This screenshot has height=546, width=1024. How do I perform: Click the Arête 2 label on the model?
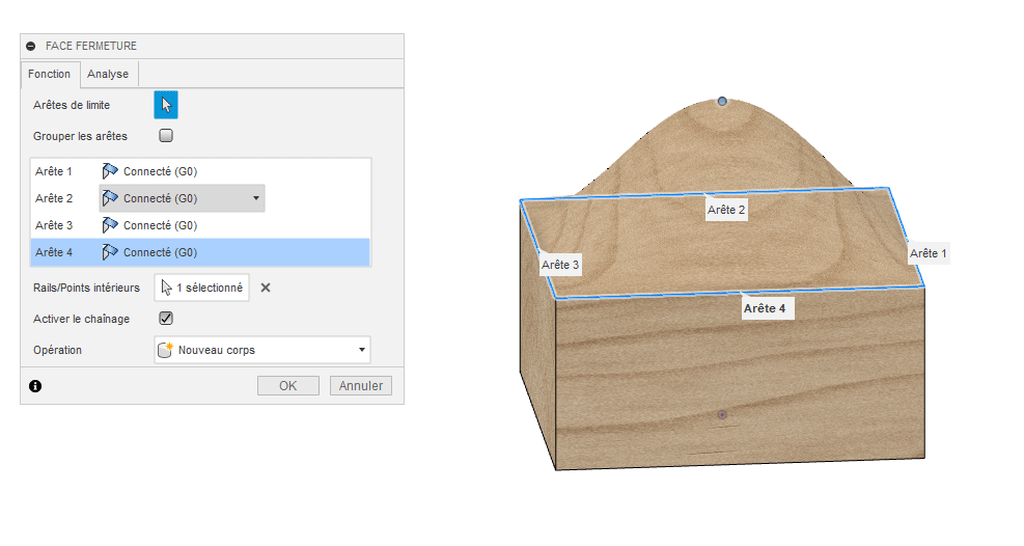[x=726, y=210]
